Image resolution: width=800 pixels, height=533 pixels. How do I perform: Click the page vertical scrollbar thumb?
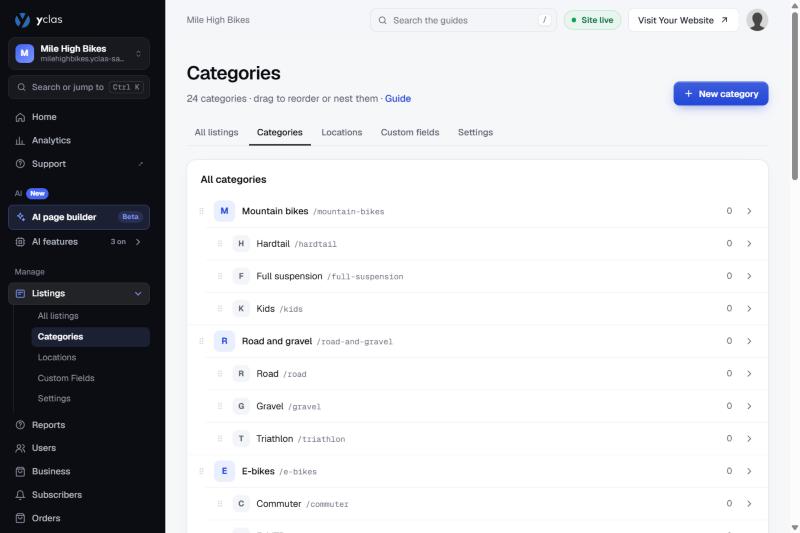tap(794, 96)
